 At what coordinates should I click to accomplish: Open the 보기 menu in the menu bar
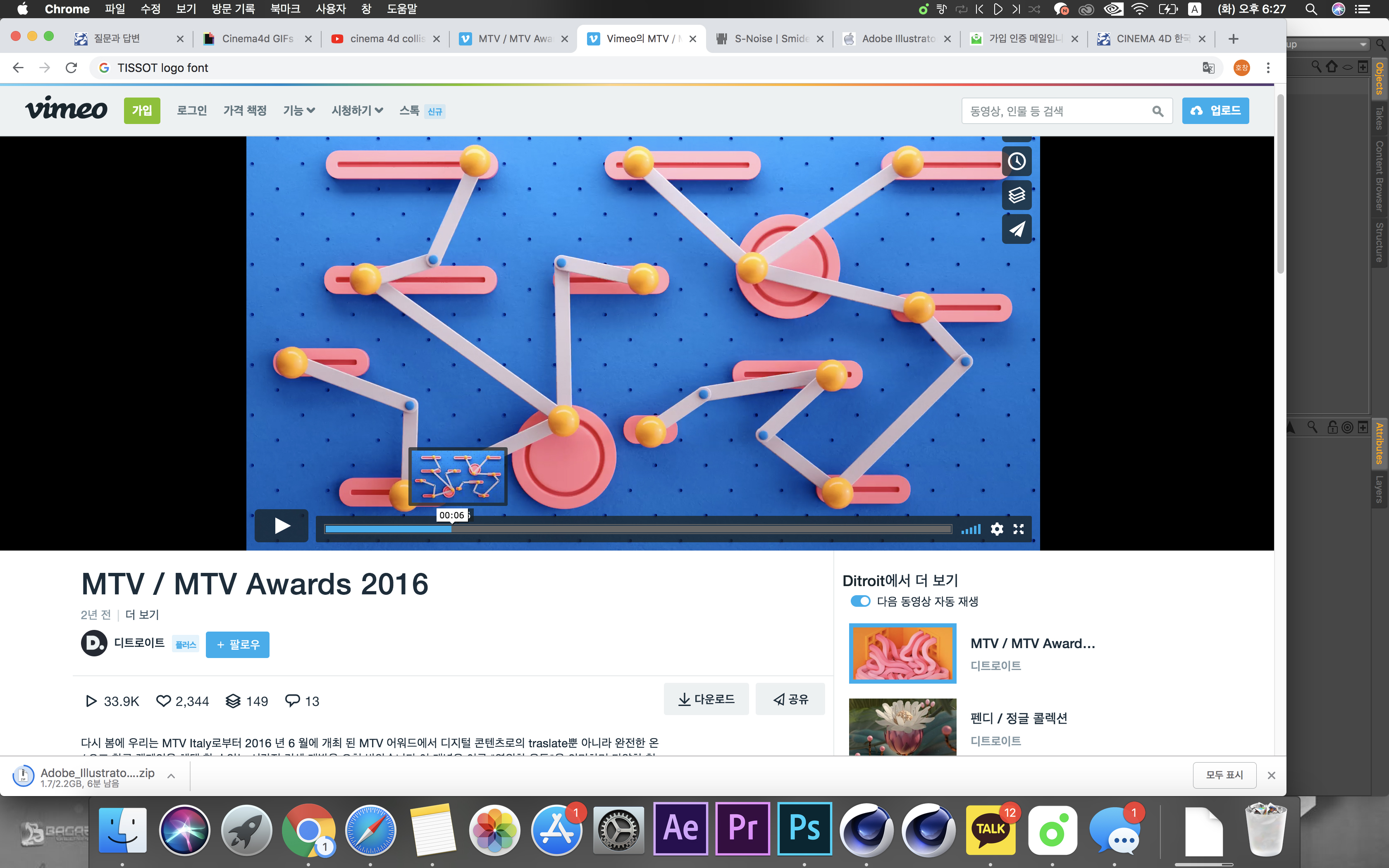186,9
